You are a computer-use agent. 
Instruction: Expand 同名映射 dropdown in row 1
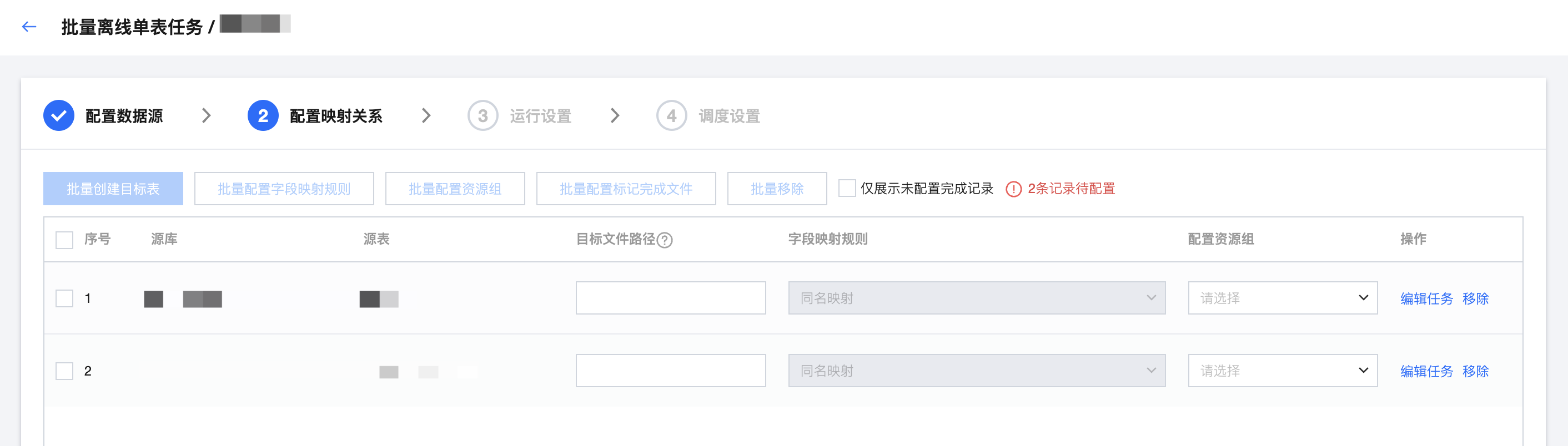click(x=976, y=298)
